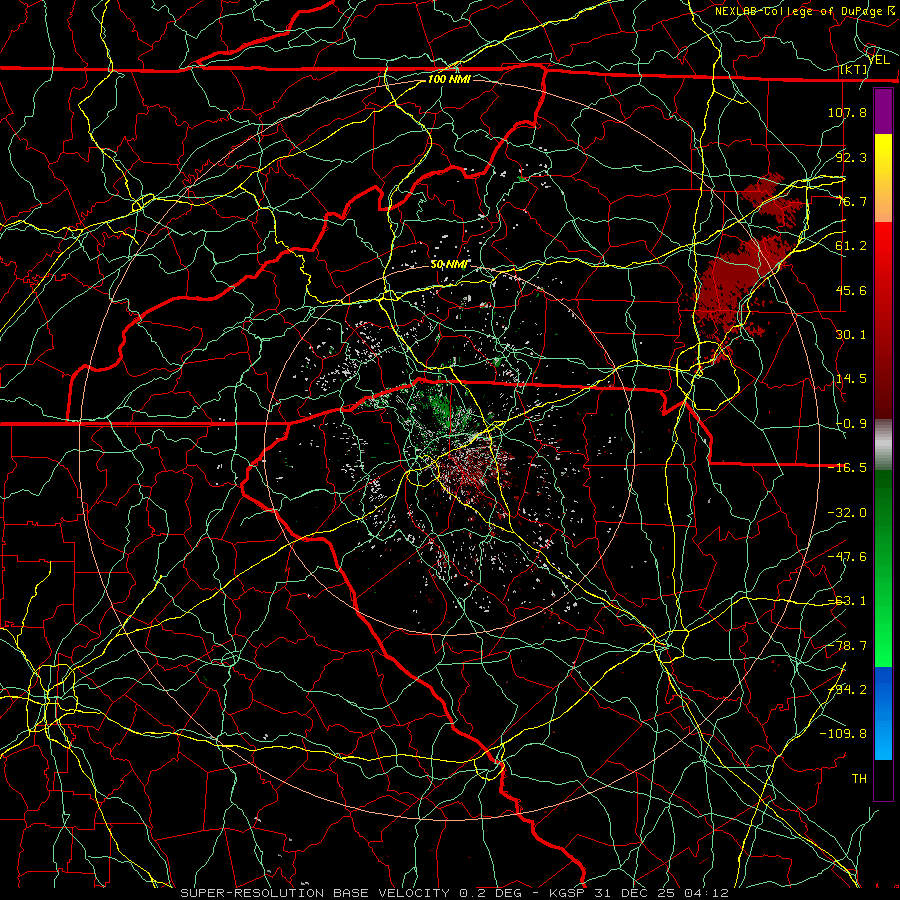Image resolution: width=900 pixels, height=900 pixels.
Task: Pick the red segment of velocity scale
Action: click(883, 320)
